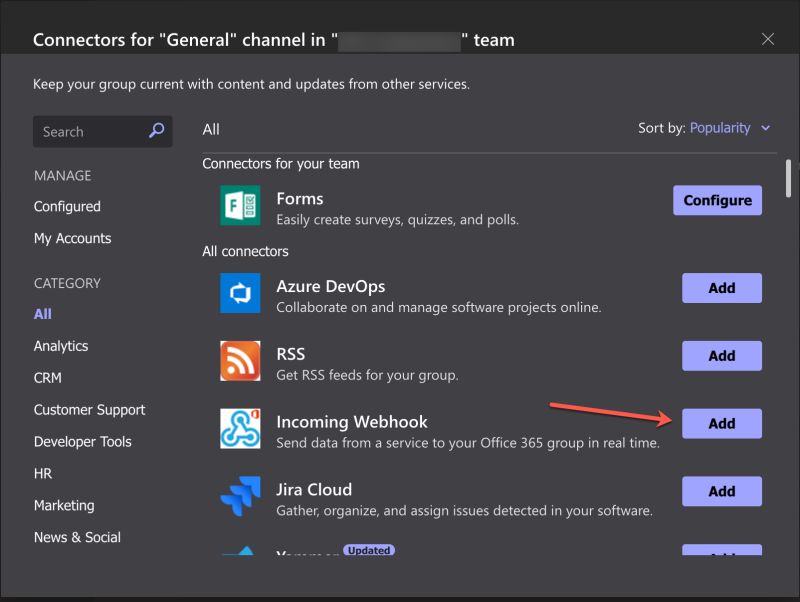
Task: Open the Configured connectors view
Action: [x=67, y=206]
